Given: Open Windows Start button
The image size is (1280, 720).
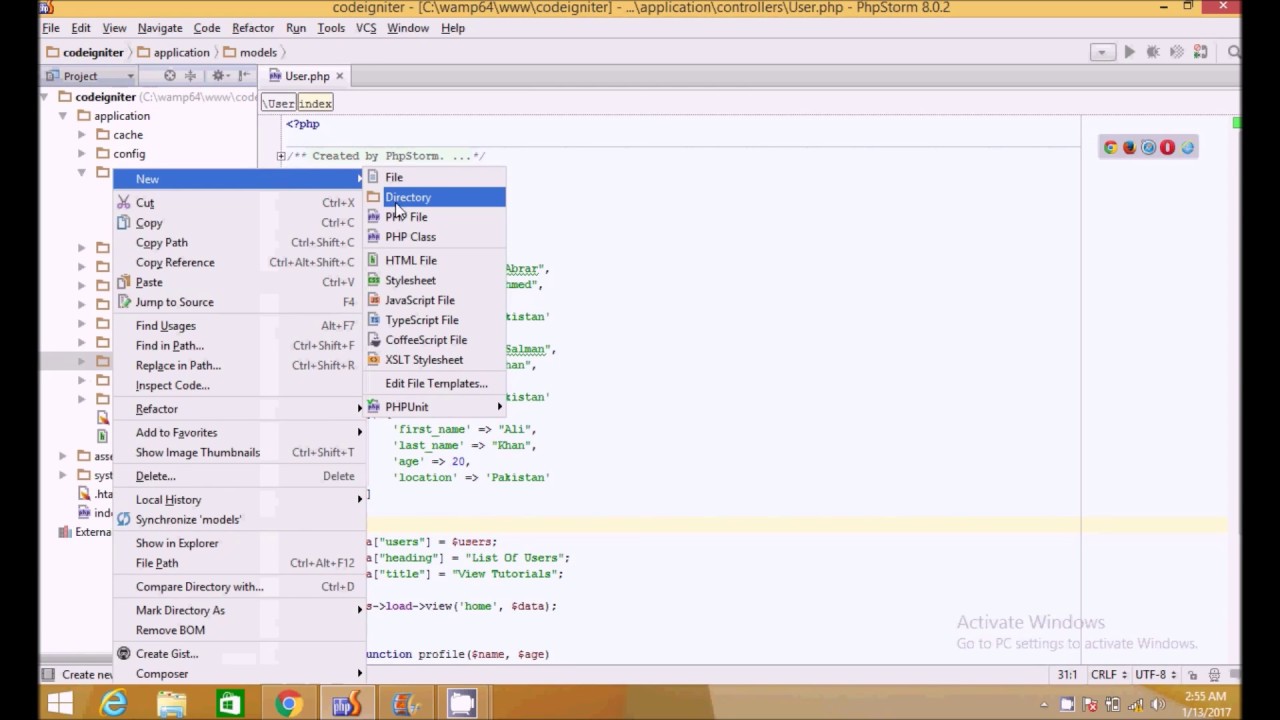Looking at the screenshot, I should point(59,704).
